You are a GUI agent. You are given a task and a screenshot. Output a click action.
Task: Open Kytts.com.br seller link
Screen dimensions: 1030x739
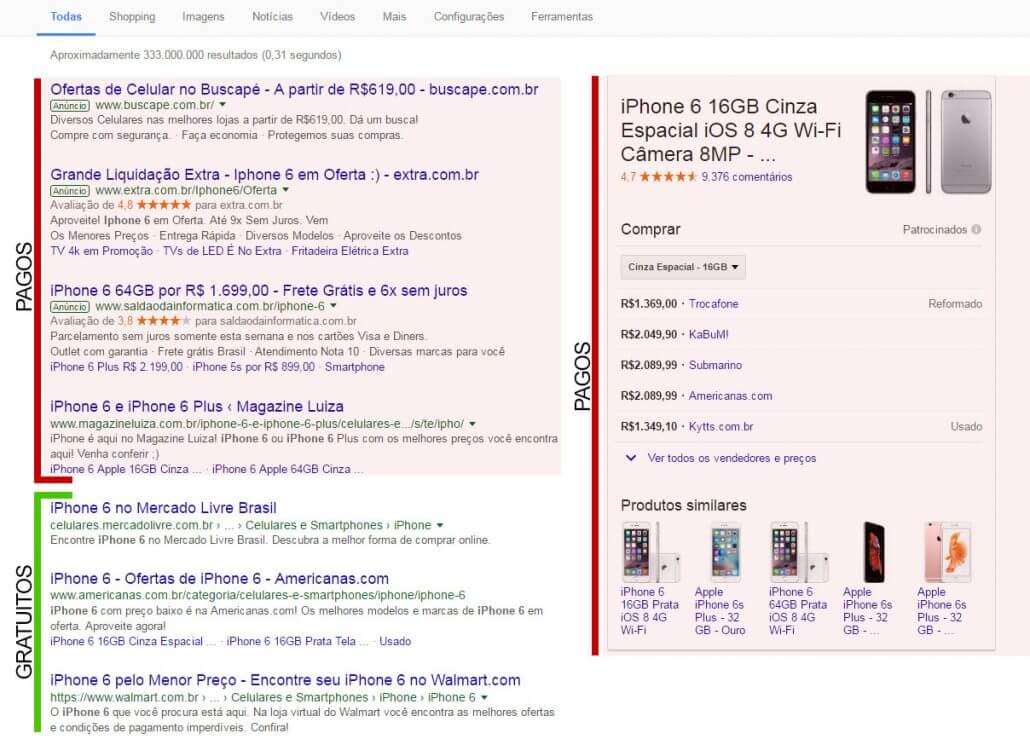tap(721, 426)
